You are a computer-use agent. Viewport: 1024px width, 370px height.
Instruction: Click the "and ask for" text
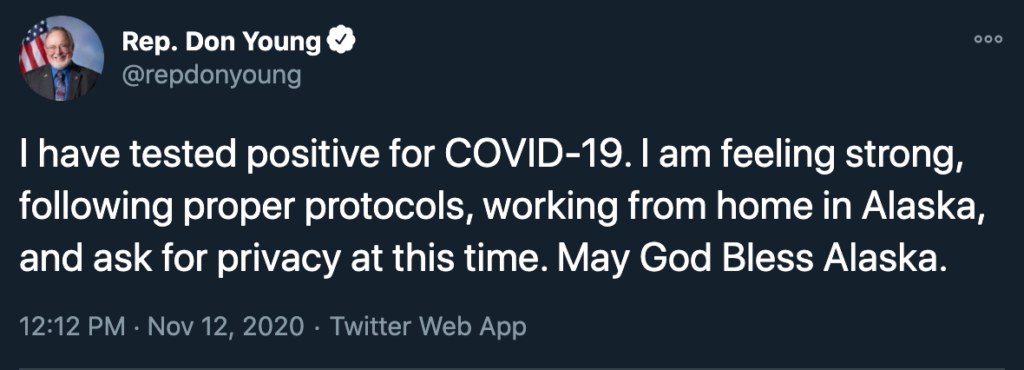point(113,259)
